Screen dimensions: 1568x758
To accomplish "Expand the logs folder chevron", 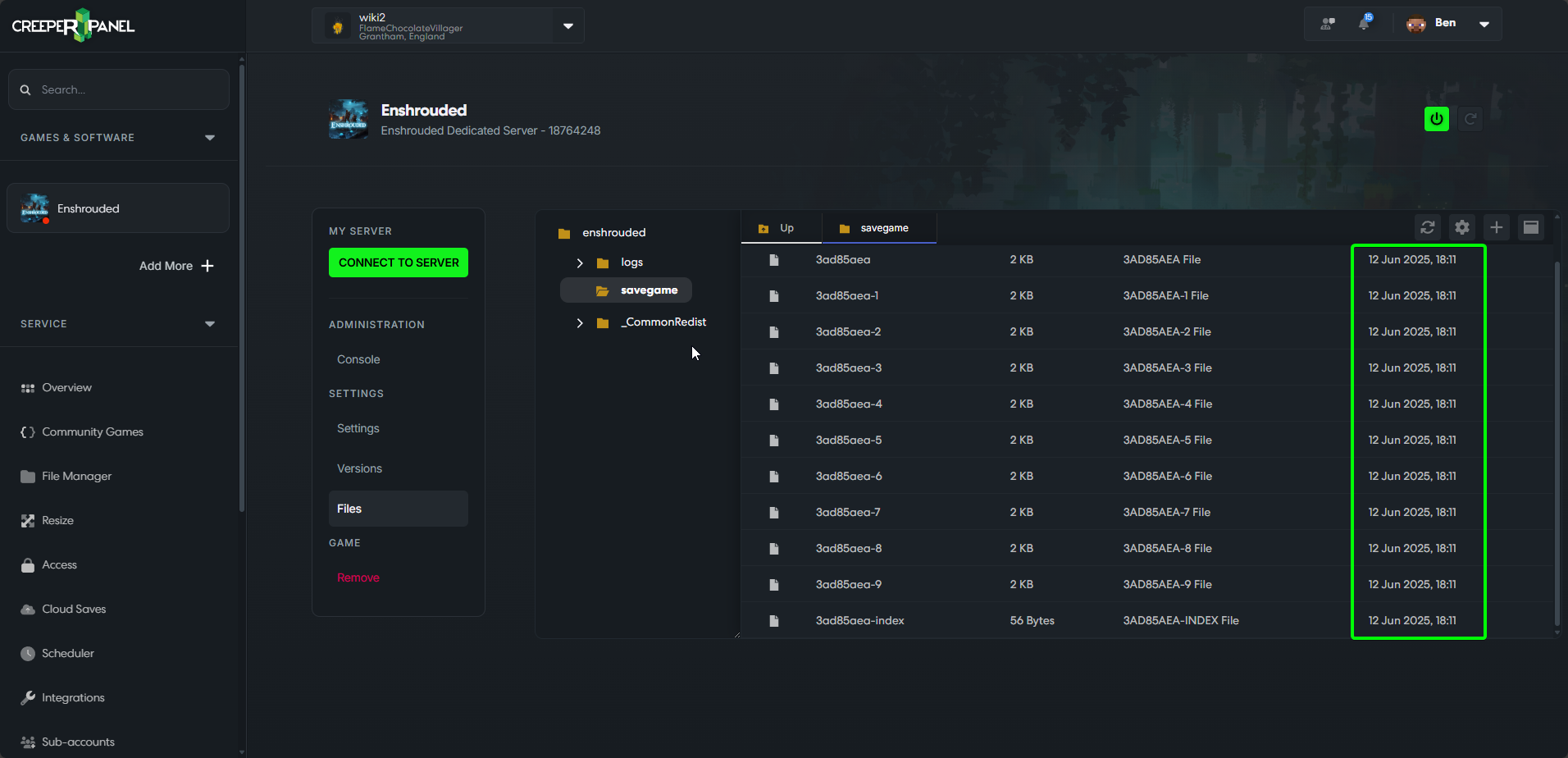I will [x=580, y=263].
